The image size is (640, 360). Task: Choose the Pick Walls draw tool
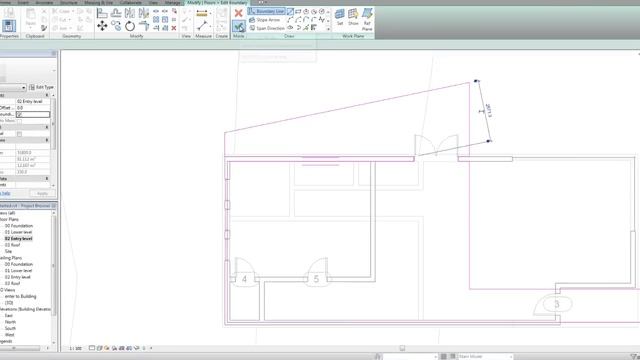tap(313, 28)
